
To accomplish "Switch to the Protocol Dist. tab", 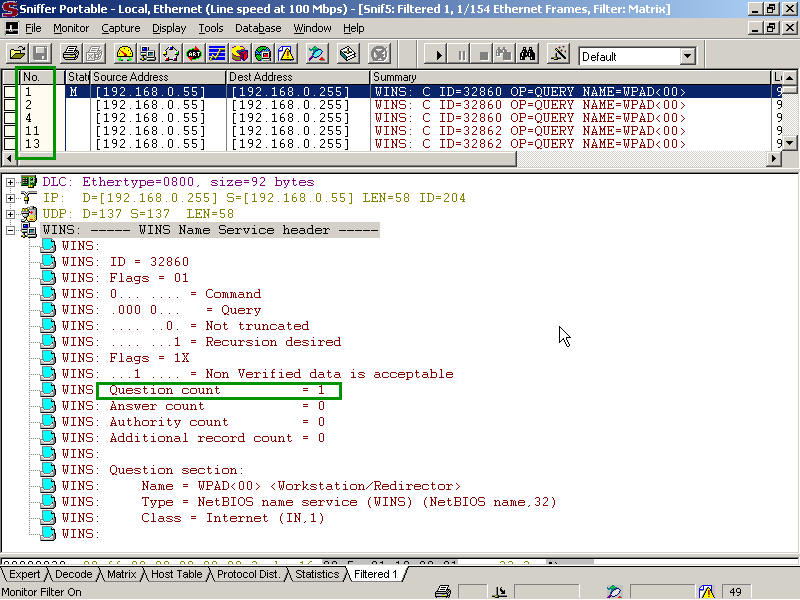I will coord(249,574).
